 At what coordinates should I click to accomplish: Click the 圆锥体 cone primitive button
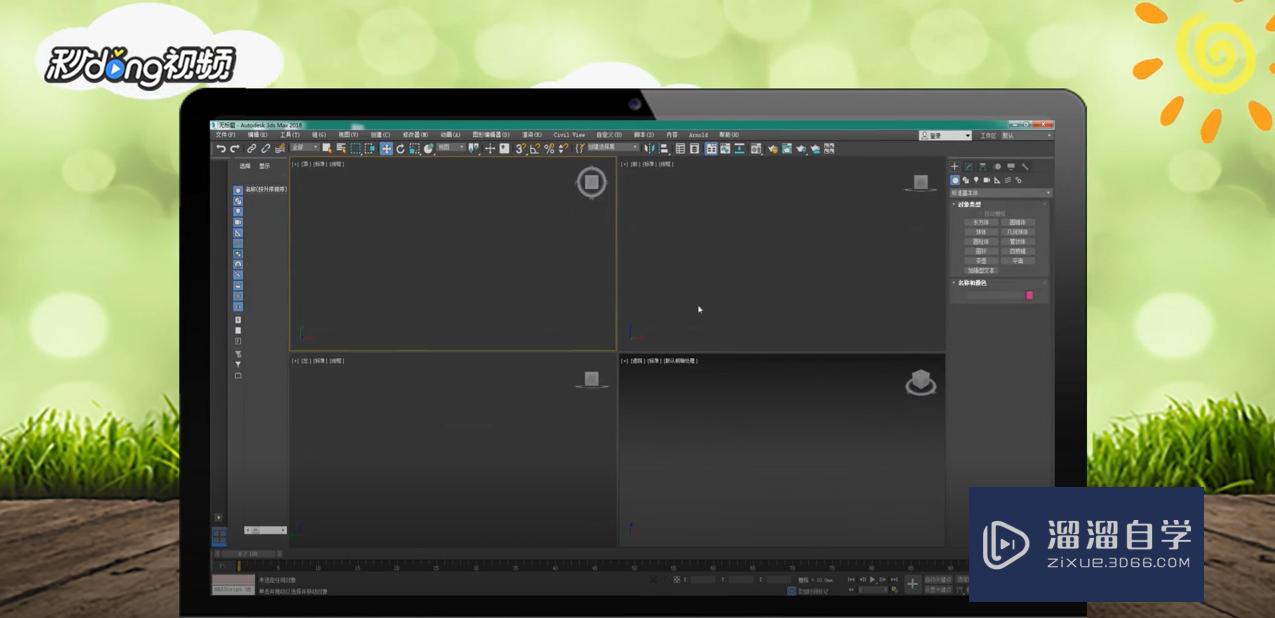click(1018, 222)
